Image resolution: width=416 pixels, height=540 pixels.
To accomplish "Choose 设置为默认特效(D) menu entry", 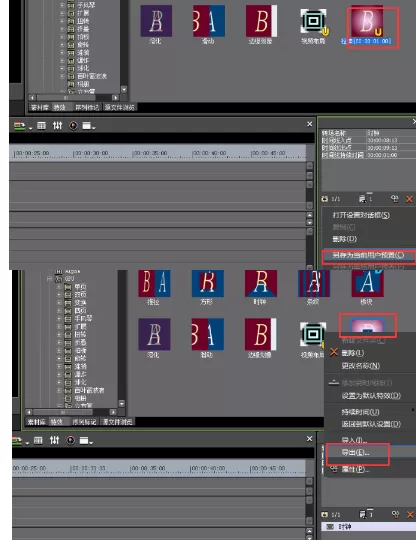I will click(371, 396).
